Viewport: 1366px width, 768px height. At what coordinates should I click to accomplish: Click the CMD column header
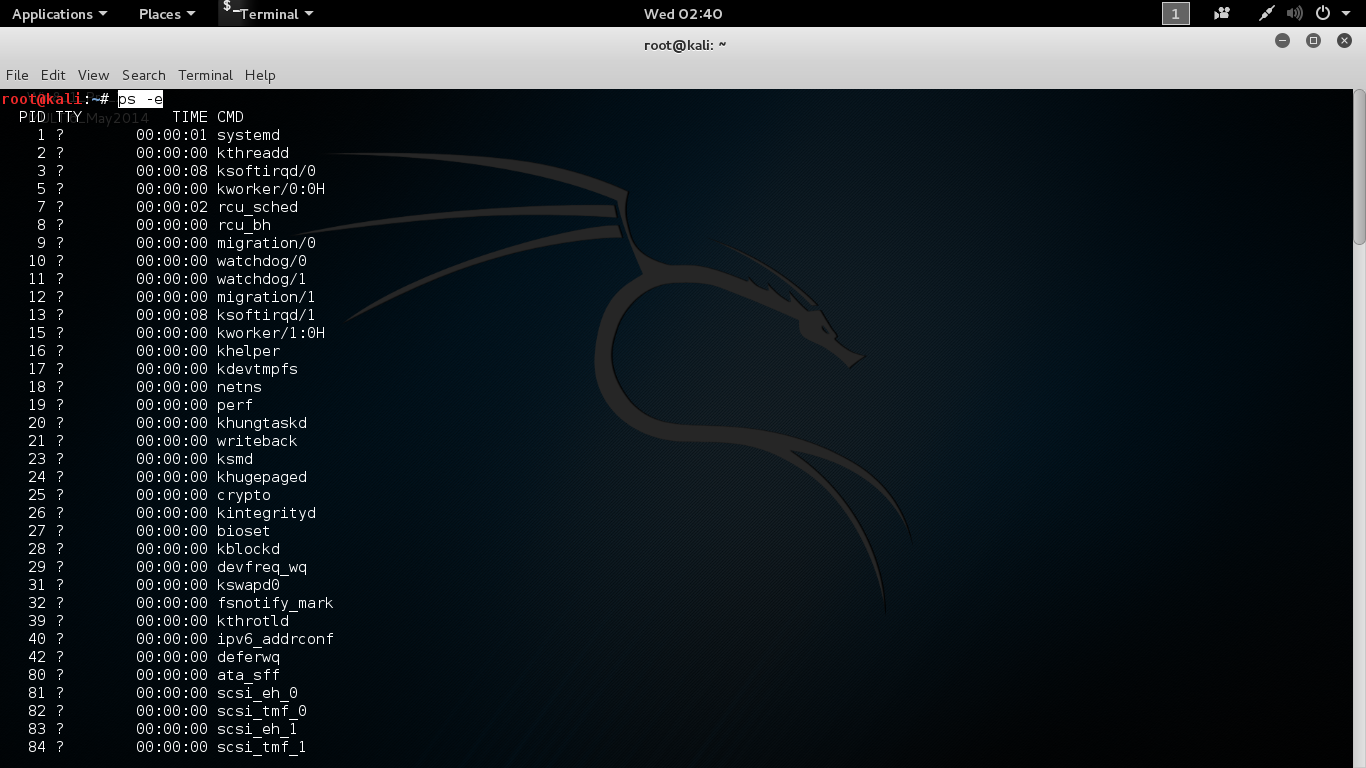pyautogui.click(x=230, y=117)
